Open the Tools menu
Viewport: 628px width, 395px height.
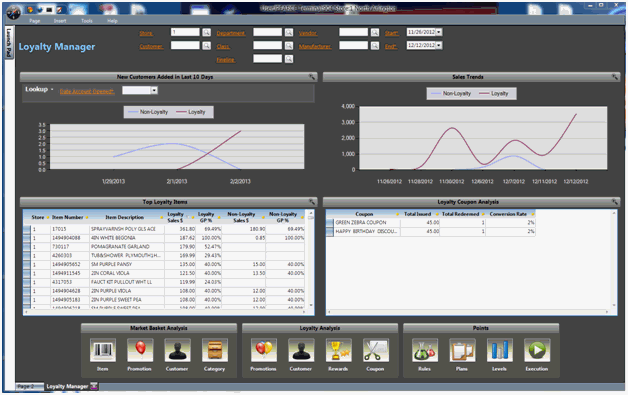(87, 21)
